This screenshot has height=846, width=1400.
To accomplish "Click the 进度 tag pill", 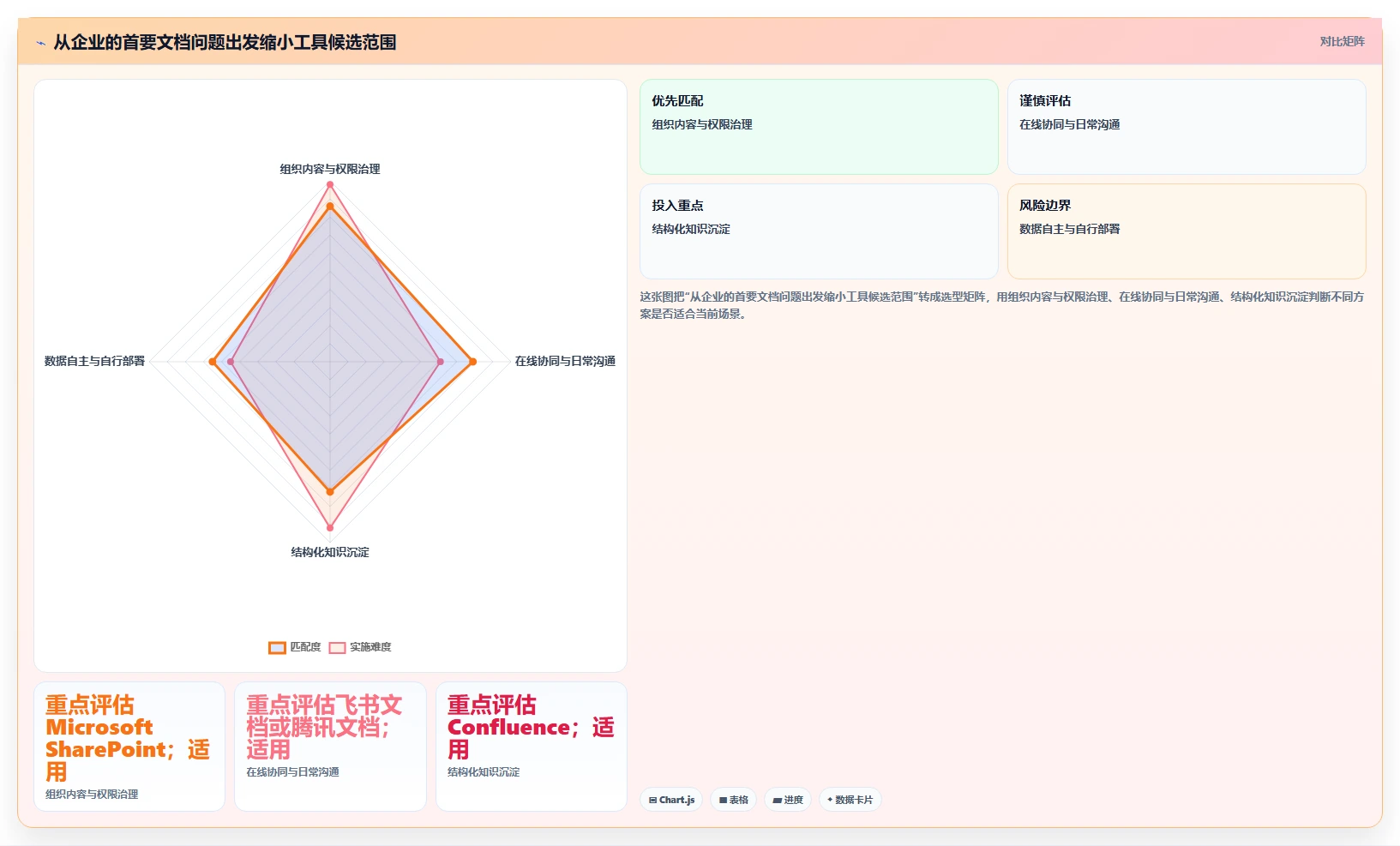I will pyautogui.click(x=788, y=800).
